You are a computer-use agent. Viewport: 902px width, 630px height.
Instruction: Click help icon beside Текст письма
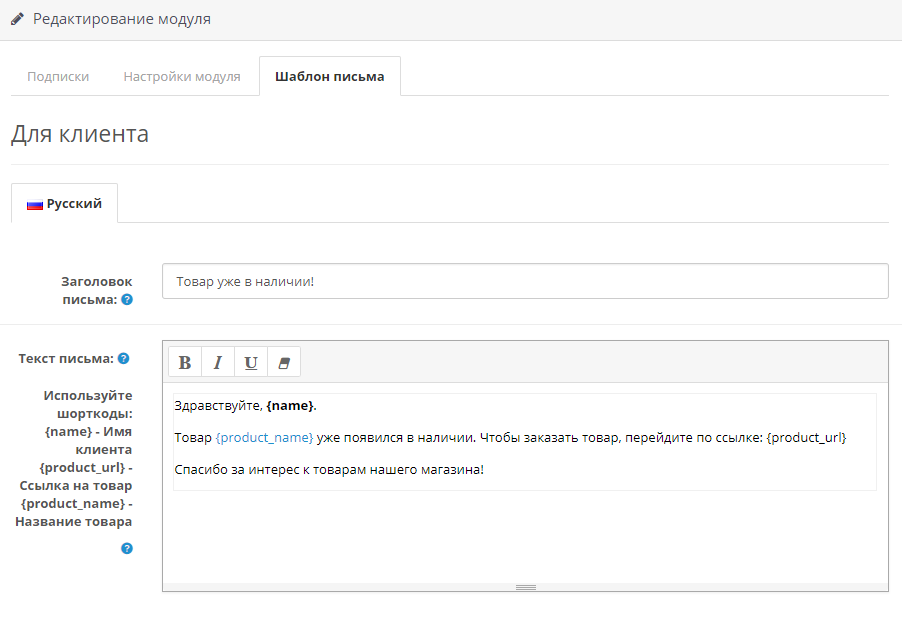(124, 358)
